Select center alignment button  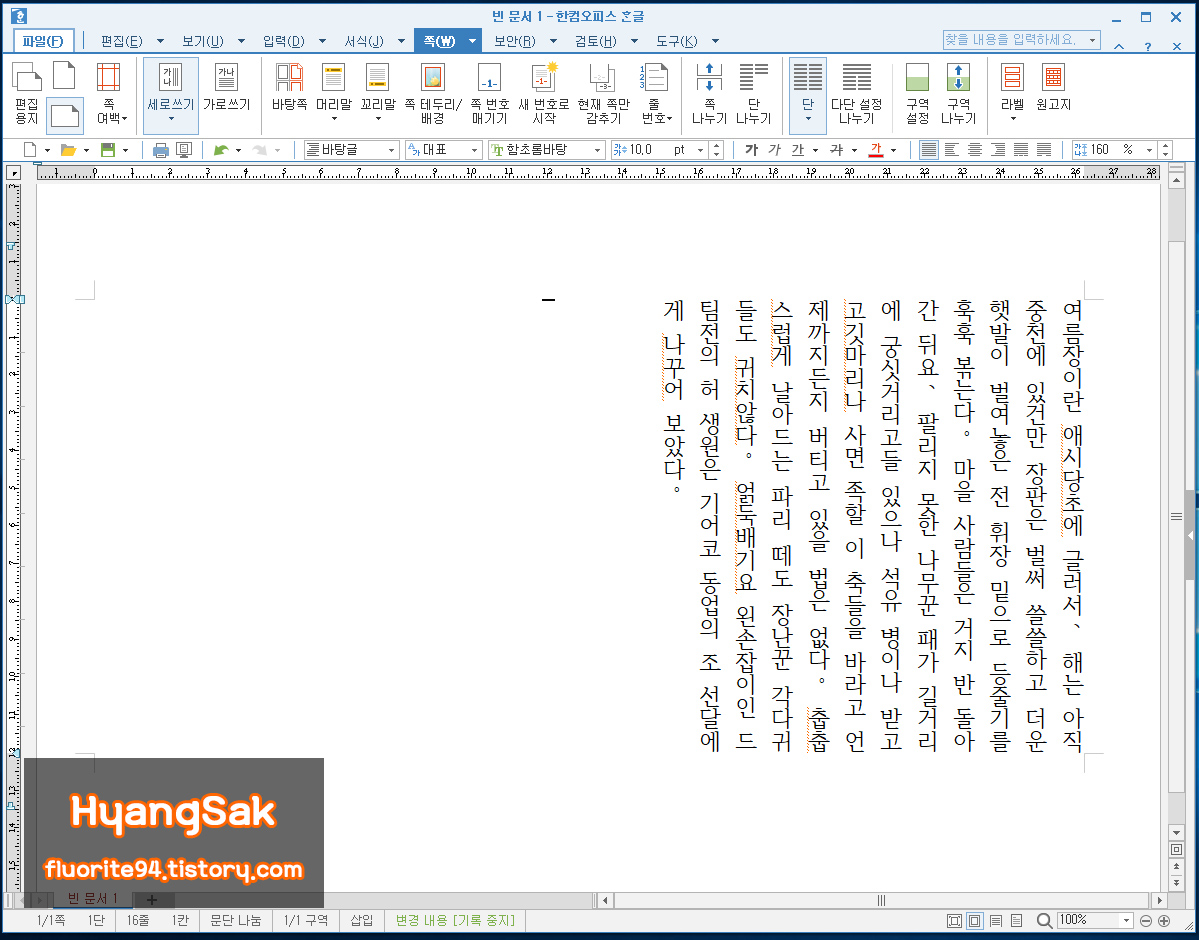(x=974, y=150)
